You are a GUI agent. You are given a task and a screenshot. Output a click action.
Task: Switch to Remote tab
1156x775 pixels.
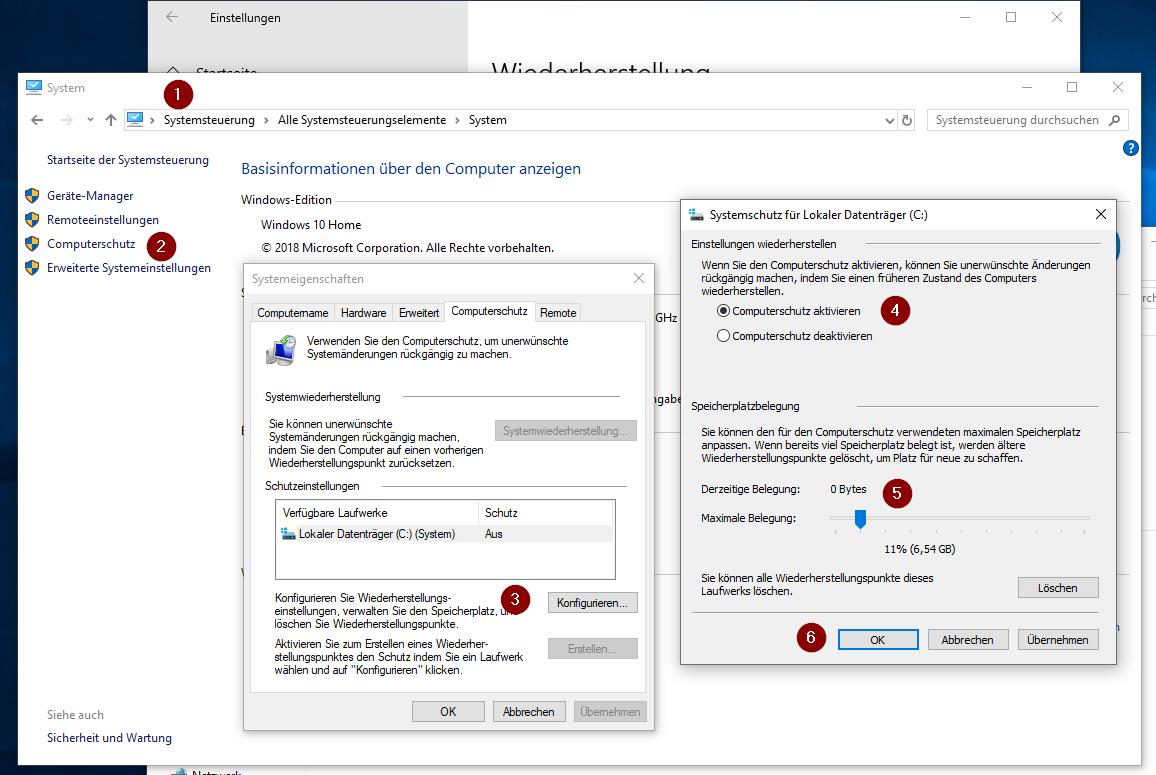coord(557,313)
